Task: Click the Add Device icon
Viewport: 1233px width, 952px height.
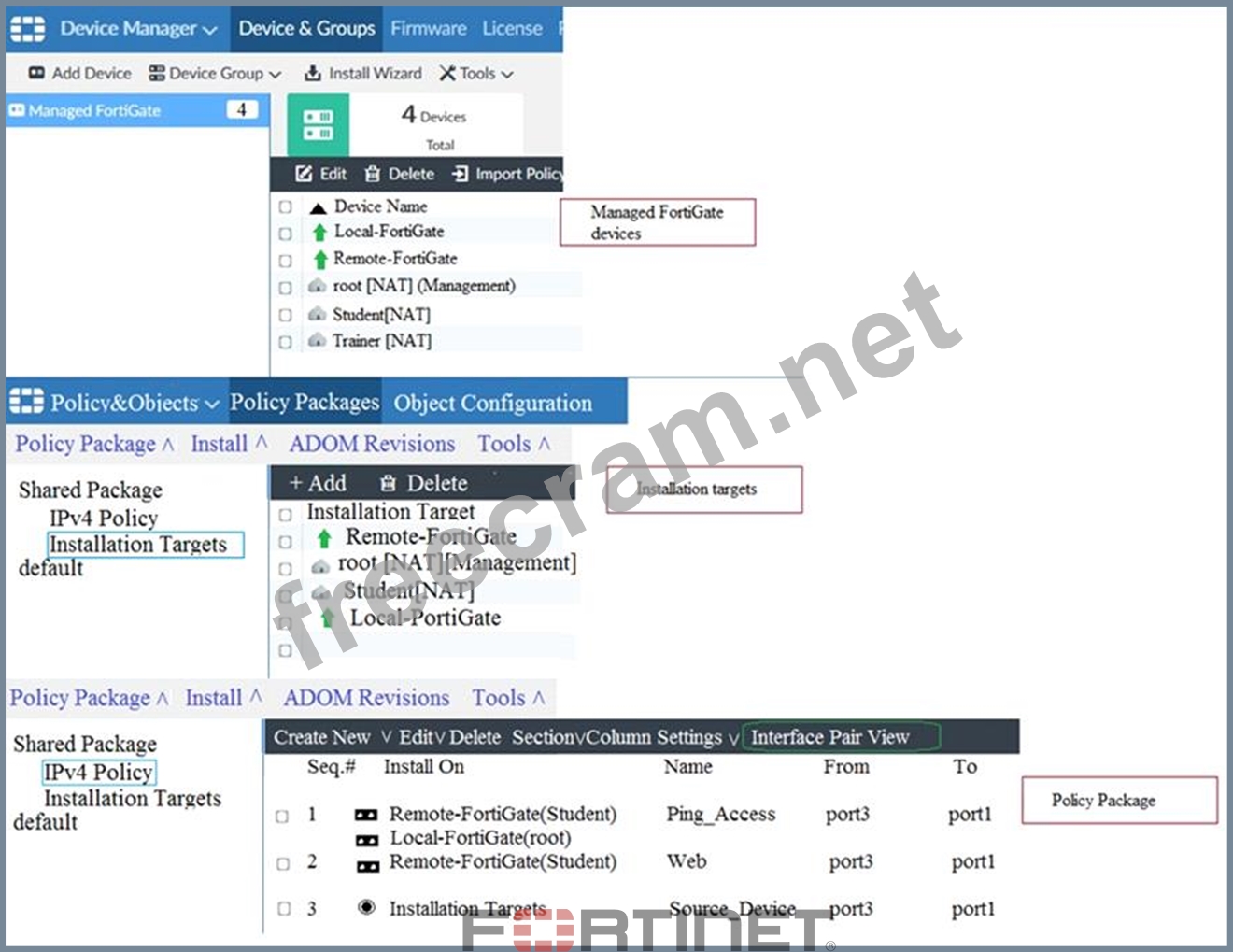Action: point(36,73)
